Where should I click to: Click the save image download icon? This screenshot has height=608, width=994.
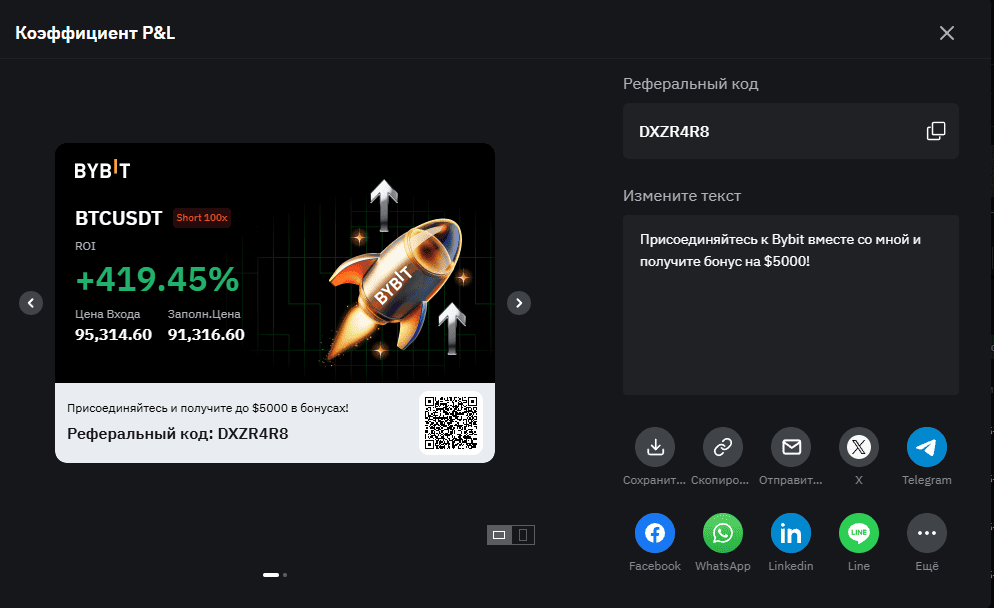(x=655, y=447)
